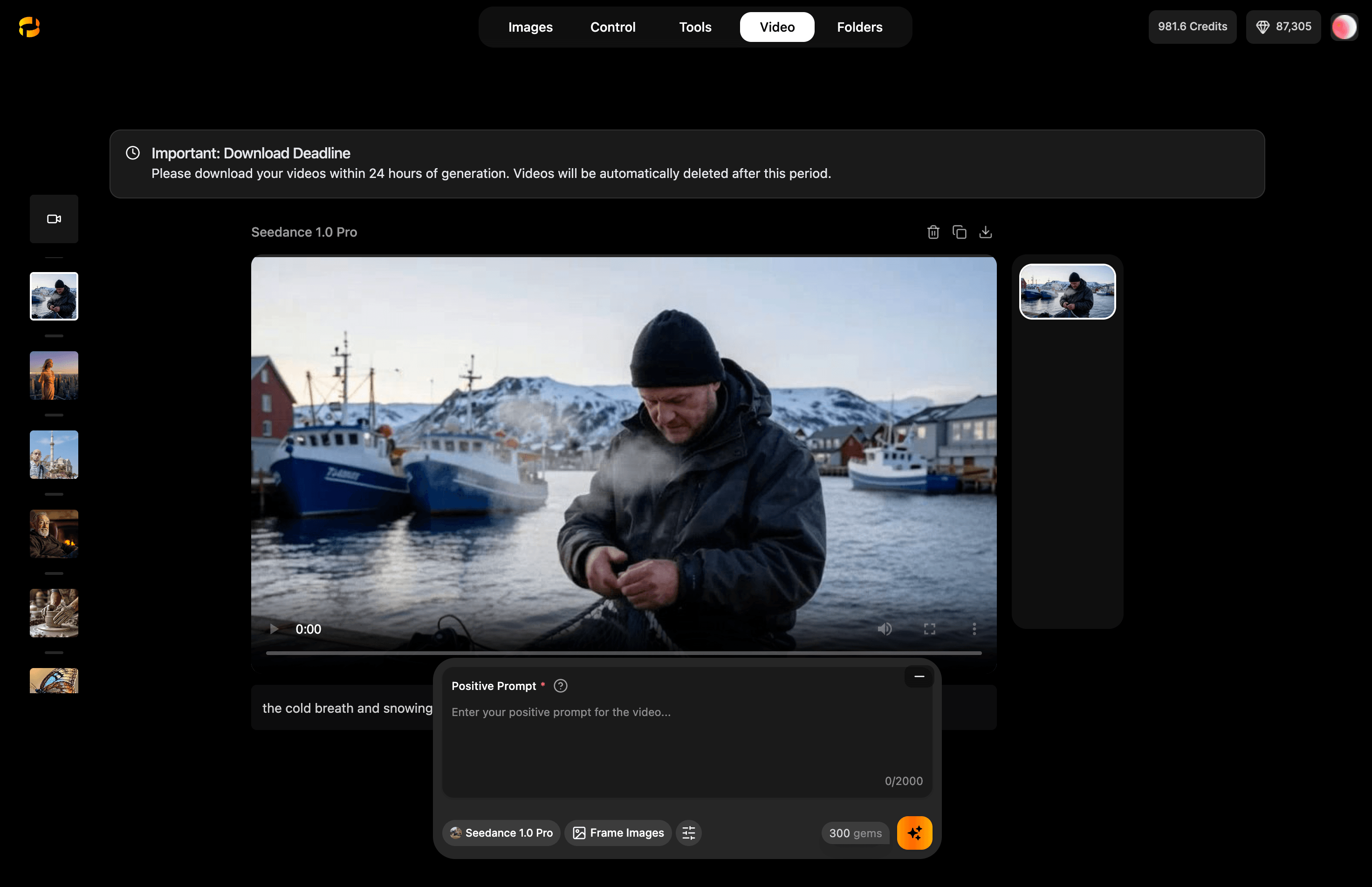Screen dimensions: 1372x887
Task: Click the 981.6 Credits balance button
Action: click(x=1192, y=27)
